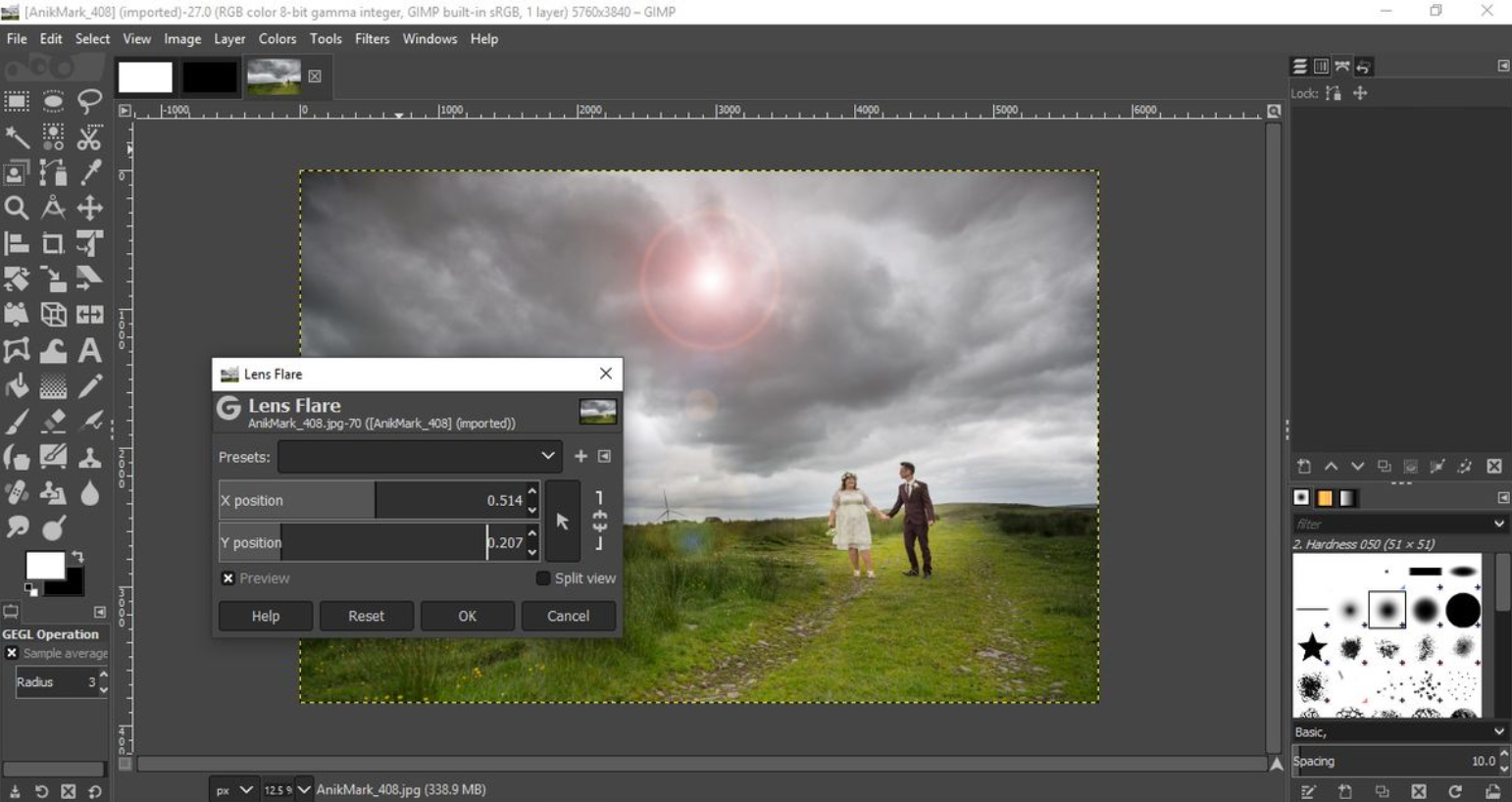Select the Rectangle Select tool
This screenshot has height=802, width=1512.
point(17,101)
